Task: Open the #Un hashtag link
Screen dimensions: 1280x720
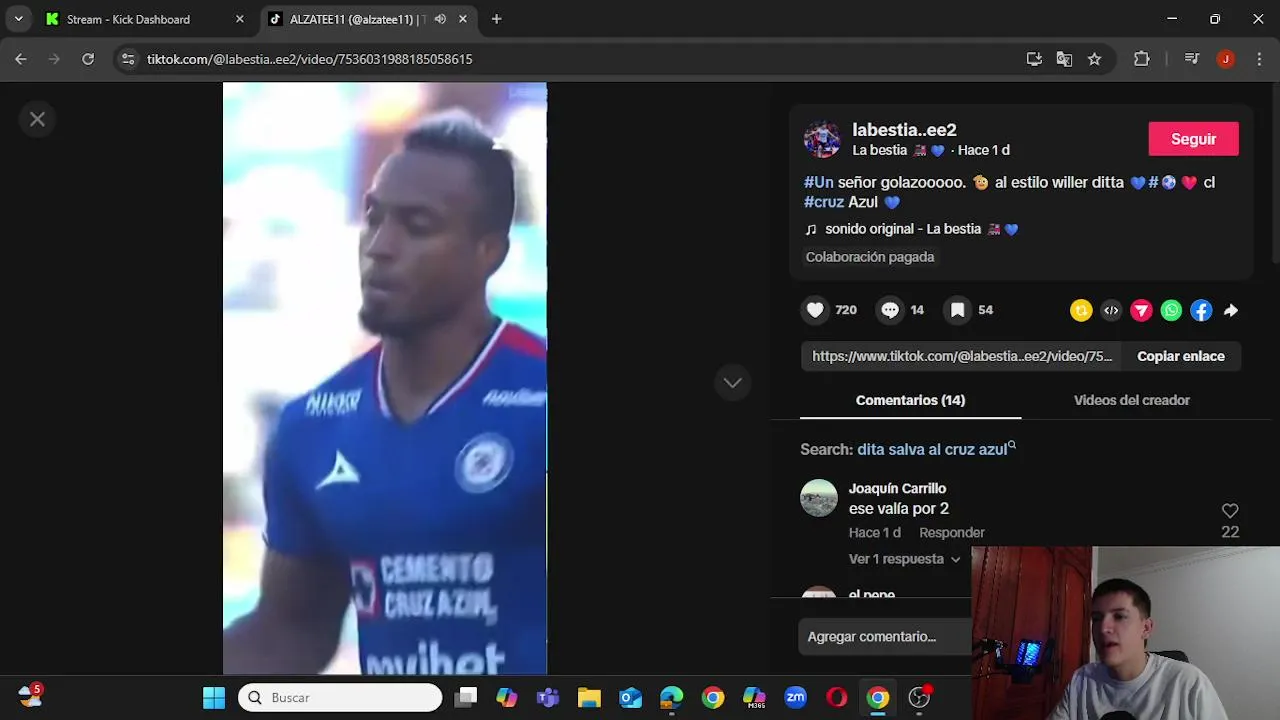Action: [x=818, y=182]
